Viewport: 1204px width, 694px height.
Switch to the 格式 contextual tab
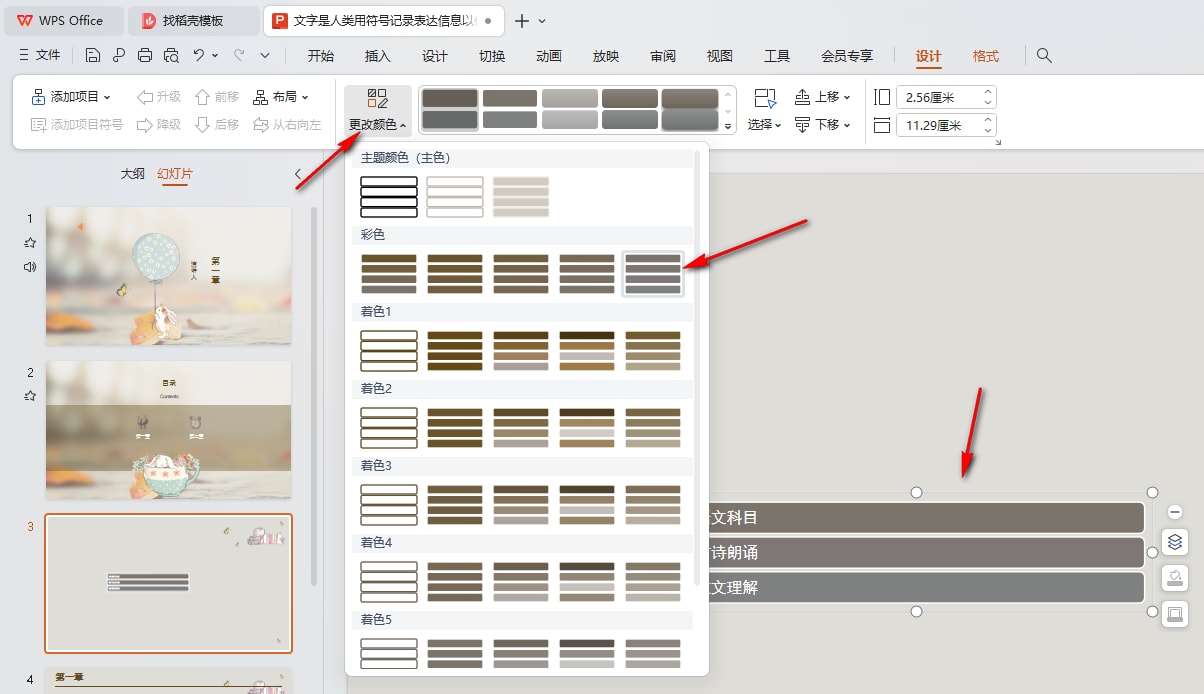pos(986,56)
